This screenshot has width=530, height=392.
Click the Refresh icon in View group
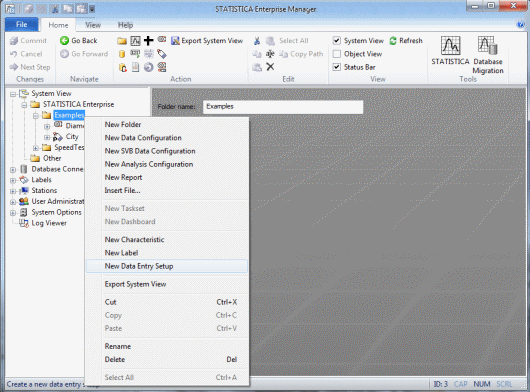click(393, 41)
